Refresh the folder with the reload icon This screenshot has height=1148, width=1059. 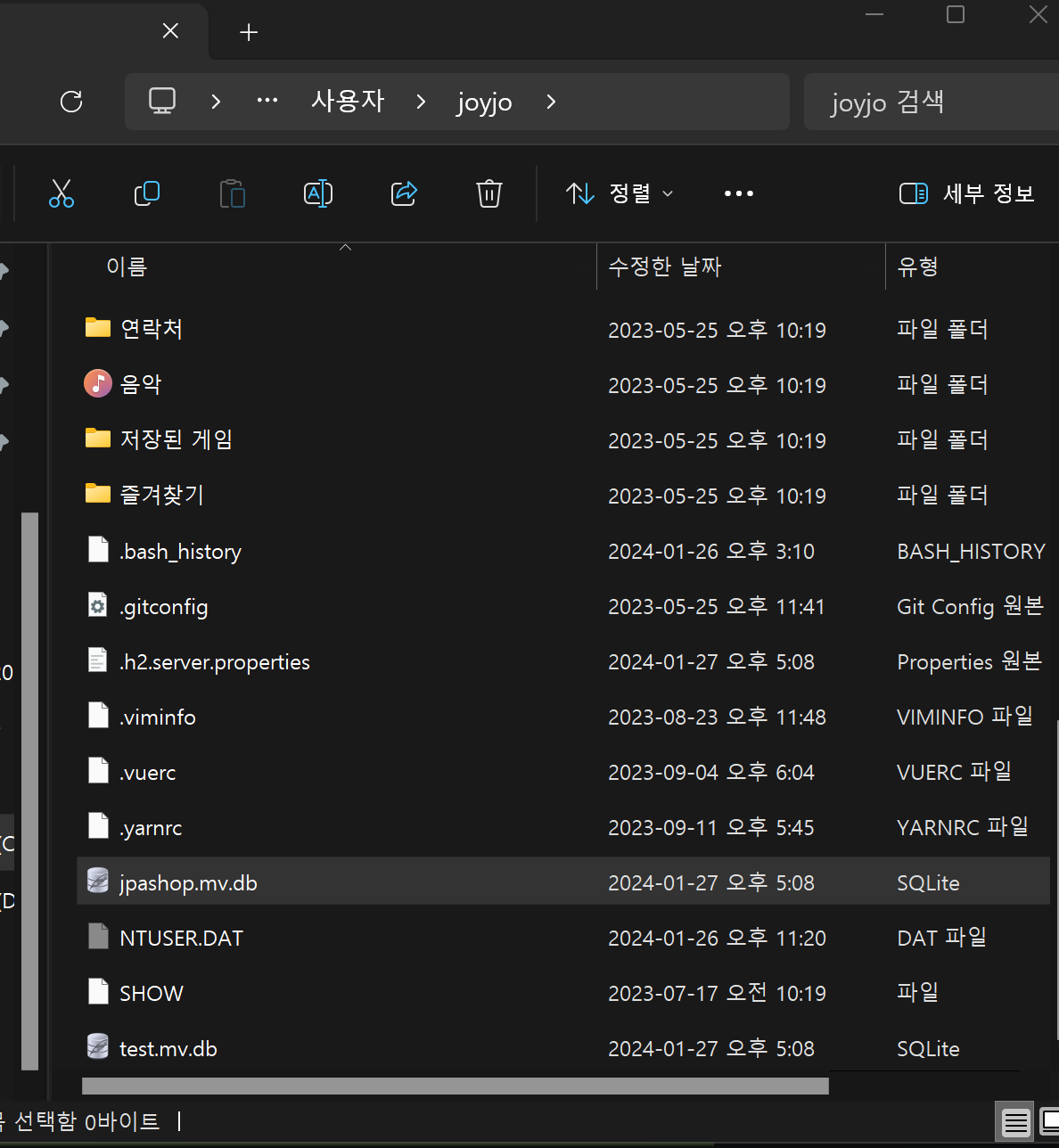pyautogui.click(x=71, y=102)
